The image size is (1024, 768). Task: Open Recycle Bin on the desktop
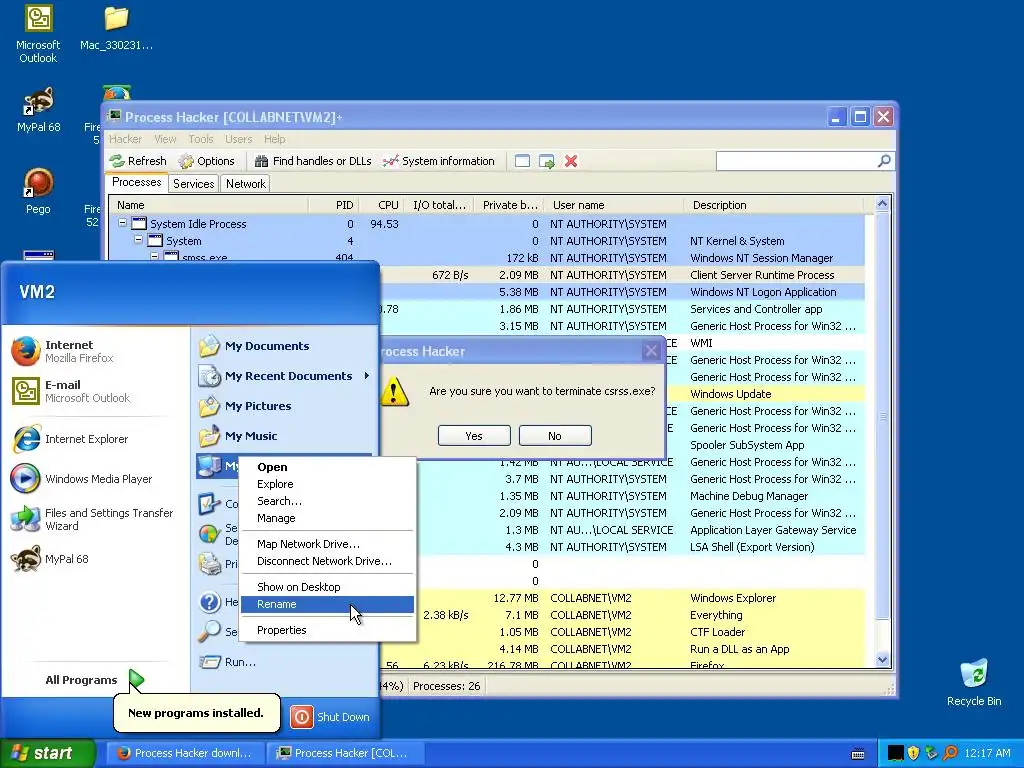(x=974, y=682)
